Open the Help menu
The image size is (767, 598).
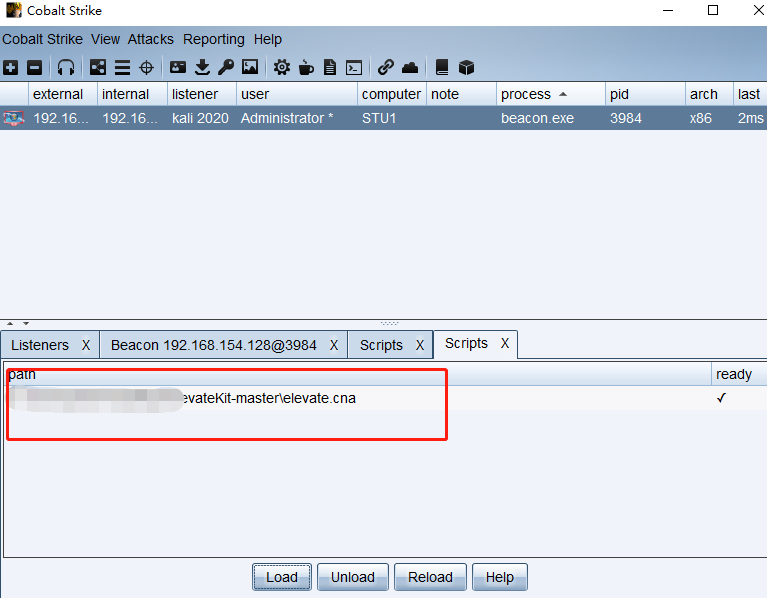pos(268,39)
